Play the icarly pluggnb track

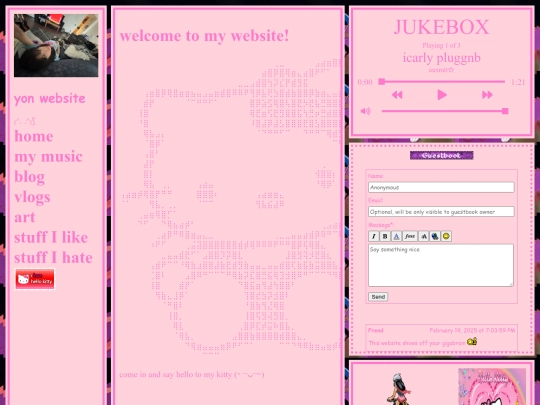442,95
